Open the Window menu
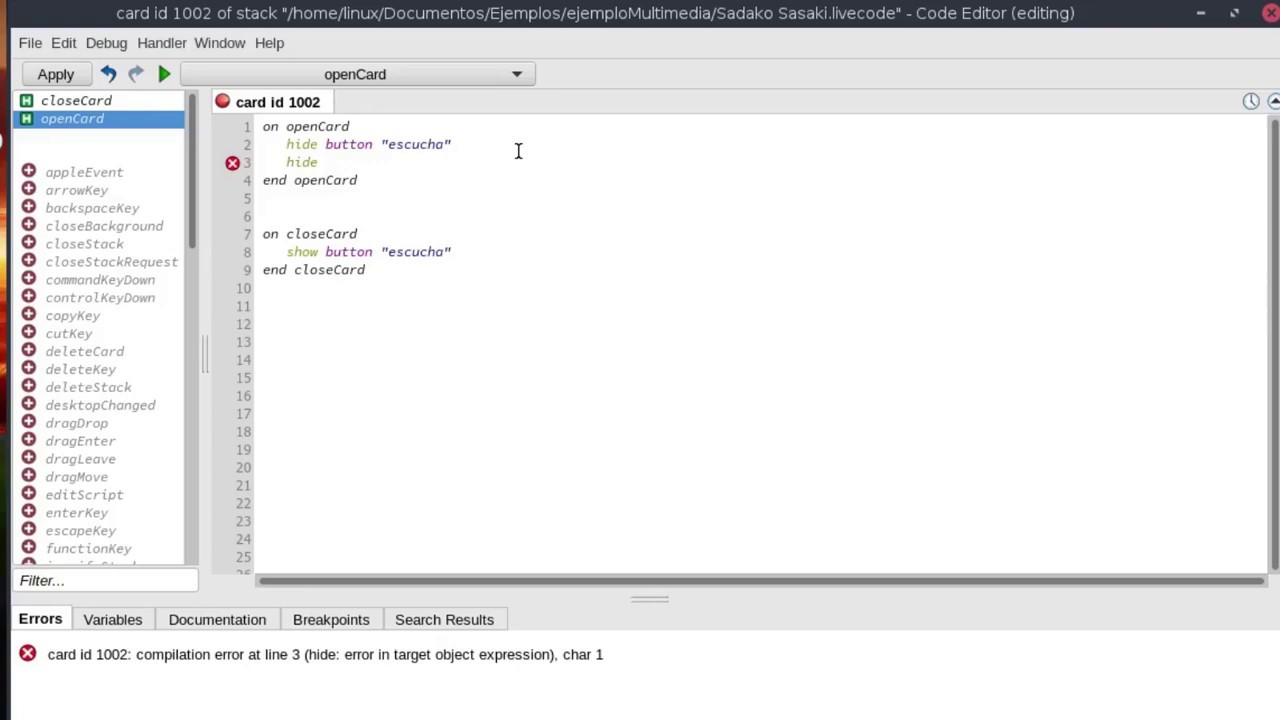The width and height of the screenshot is (1280, 720). (x=220, y=43)
